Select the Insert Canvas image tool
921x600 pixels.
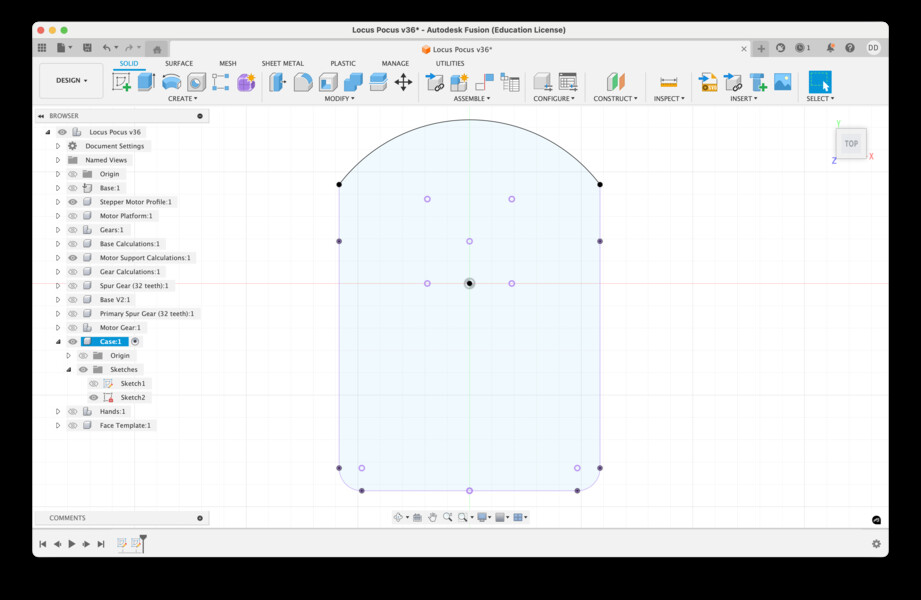[x=782, y=82]
